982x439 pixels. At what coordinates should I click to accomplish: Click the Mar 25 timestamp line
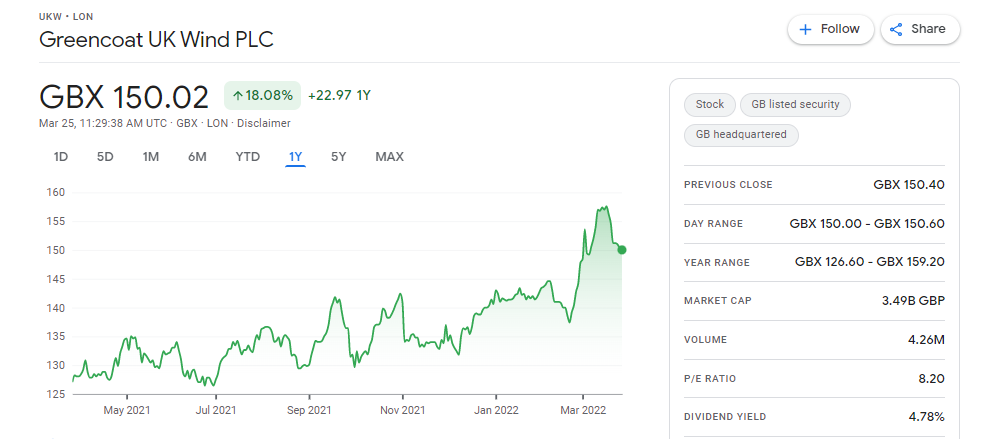[165, 123]
